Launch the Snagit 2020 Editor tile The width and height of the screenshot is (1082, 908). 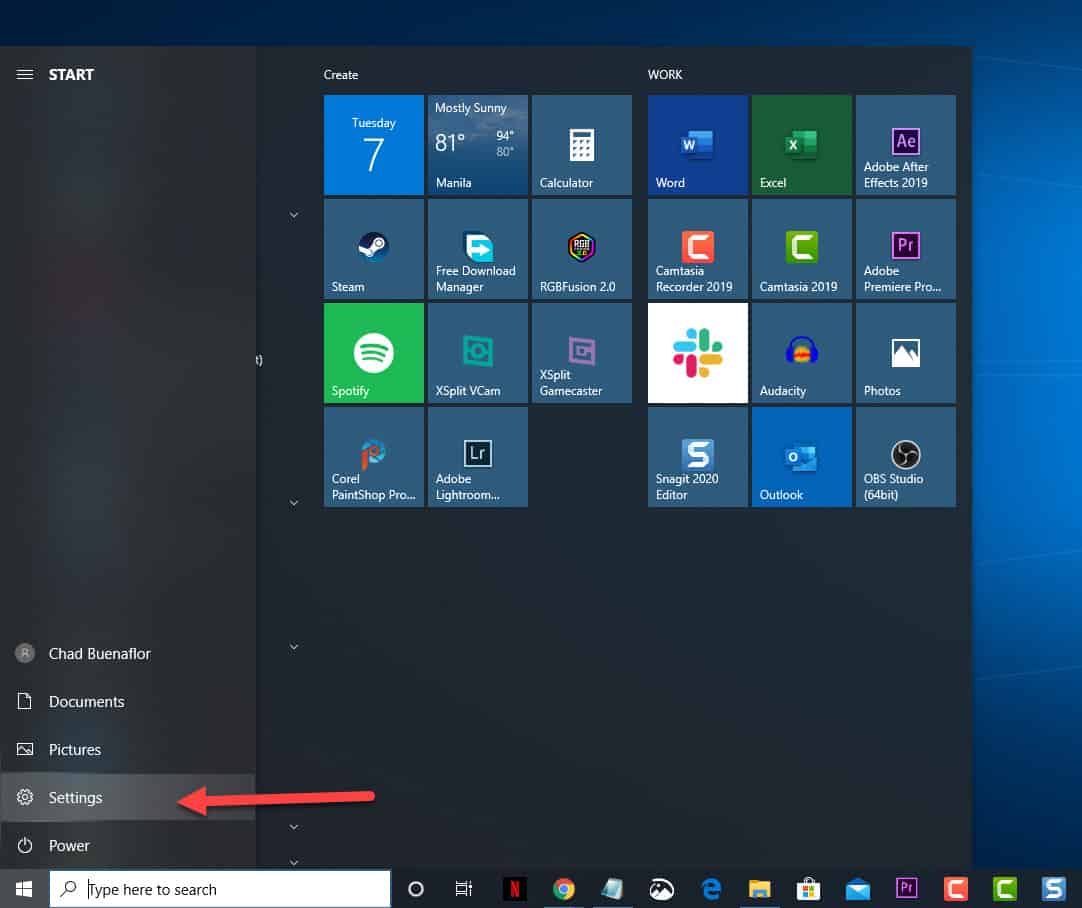[698, 457]
